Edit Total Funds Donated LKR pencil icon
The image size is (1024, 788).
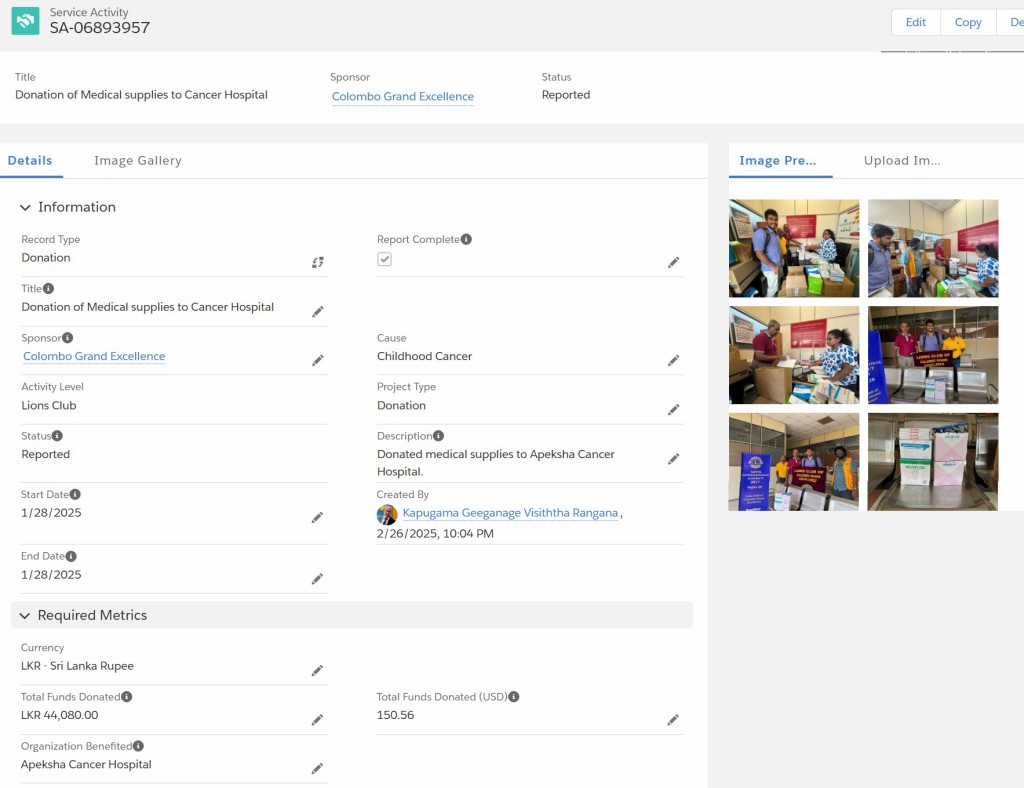pos(317,720)
